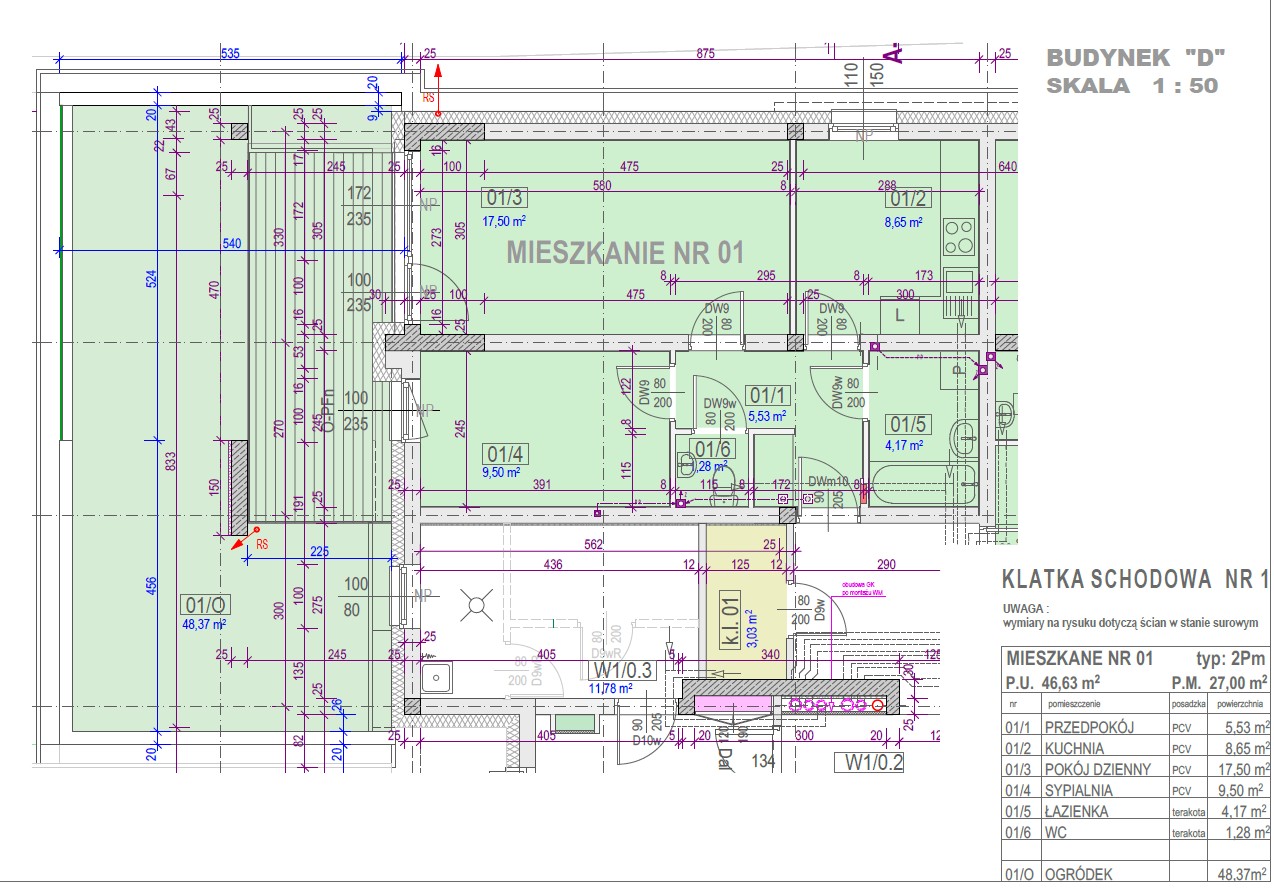Screen dimensions: 1274x891
Task: Click the 562 dimension in W1/0.3
Action: click(594, 544)
